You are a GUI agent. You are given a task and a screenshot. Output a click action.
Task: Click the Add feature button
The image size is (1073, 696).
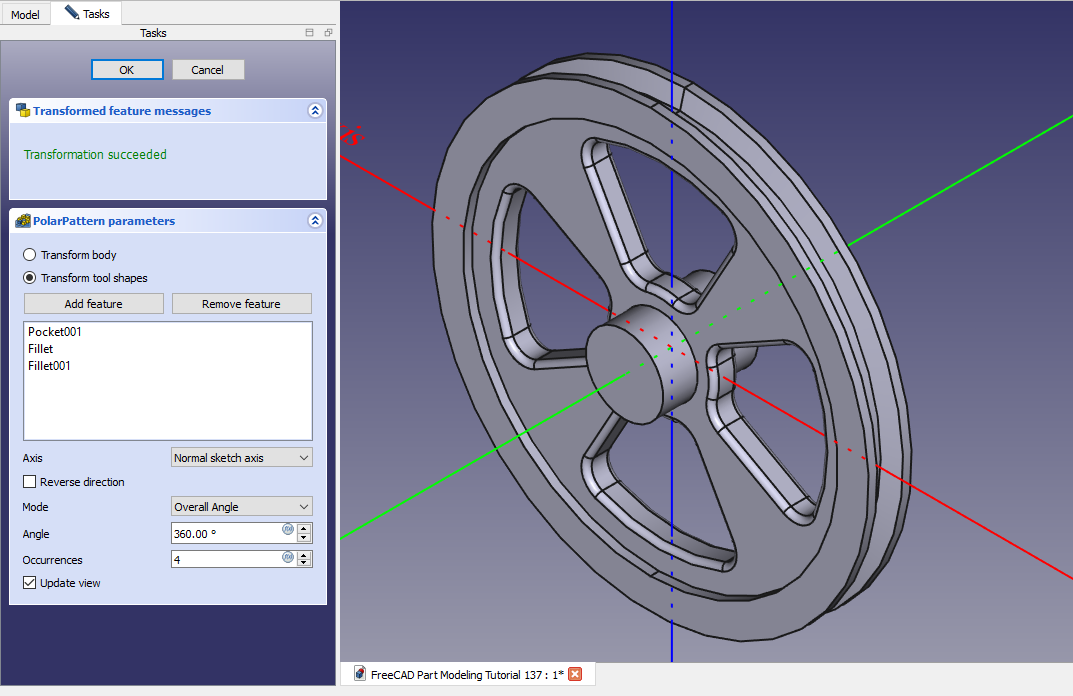click(93, 304)
